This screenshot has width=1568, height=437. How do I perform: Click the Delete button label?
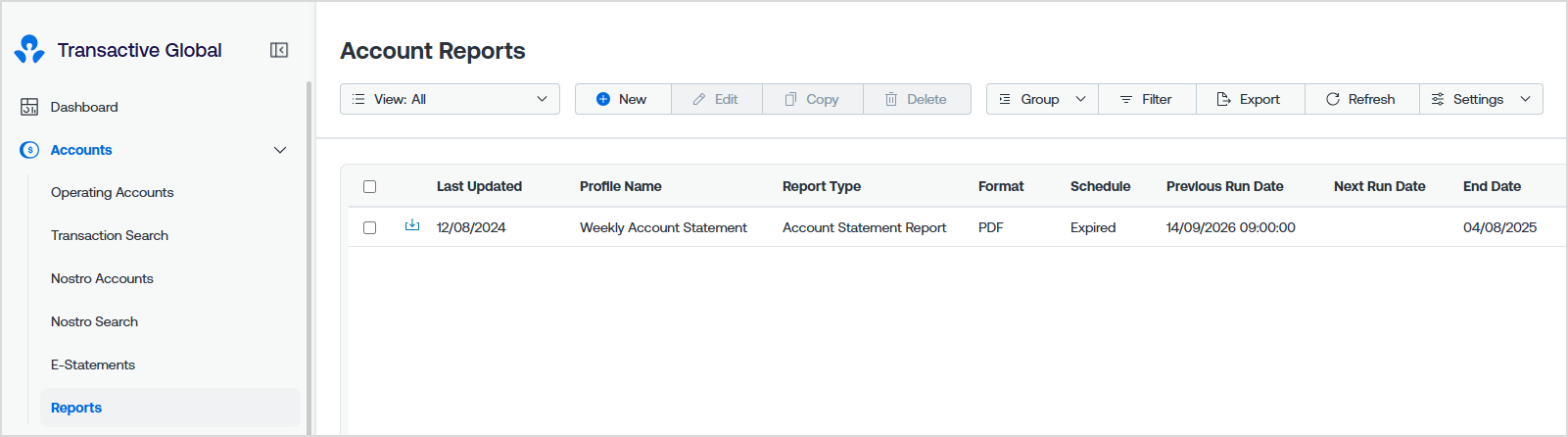(927, 99)
